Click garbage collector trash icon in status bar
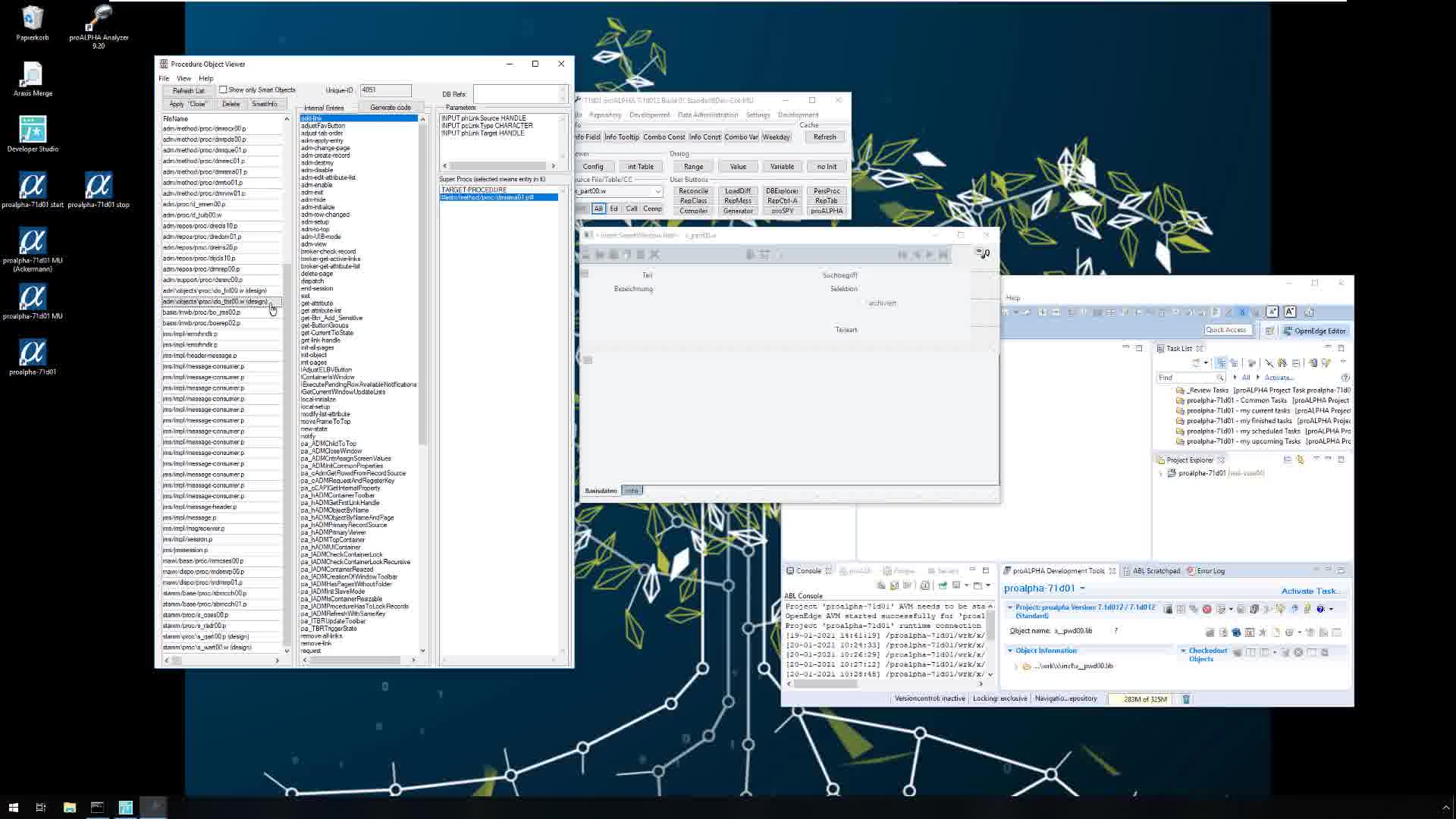The width and height of the screenshot is (1456, 819). point(1186,699)
